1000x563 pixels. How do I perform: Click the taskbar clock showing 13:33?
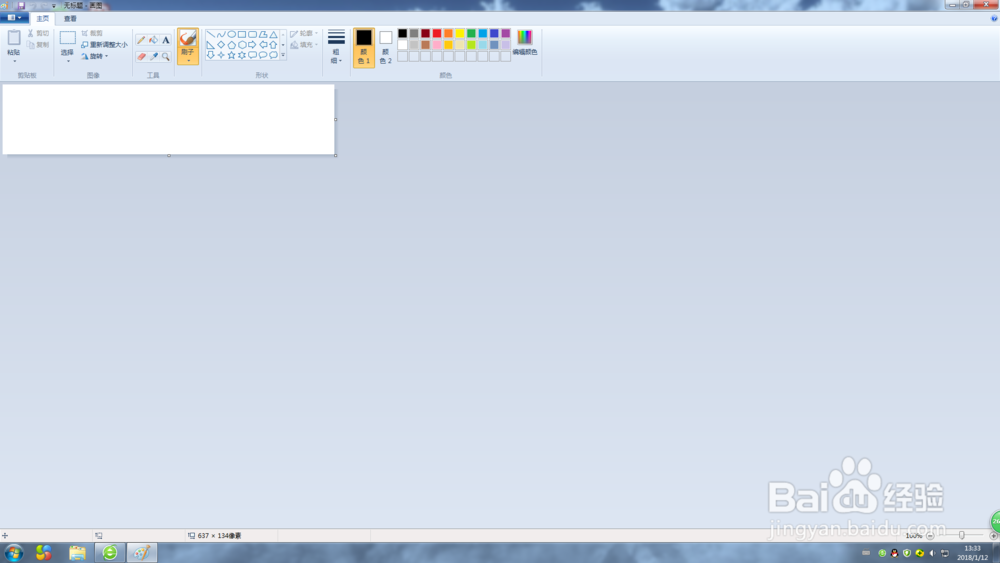click(972, 553)
